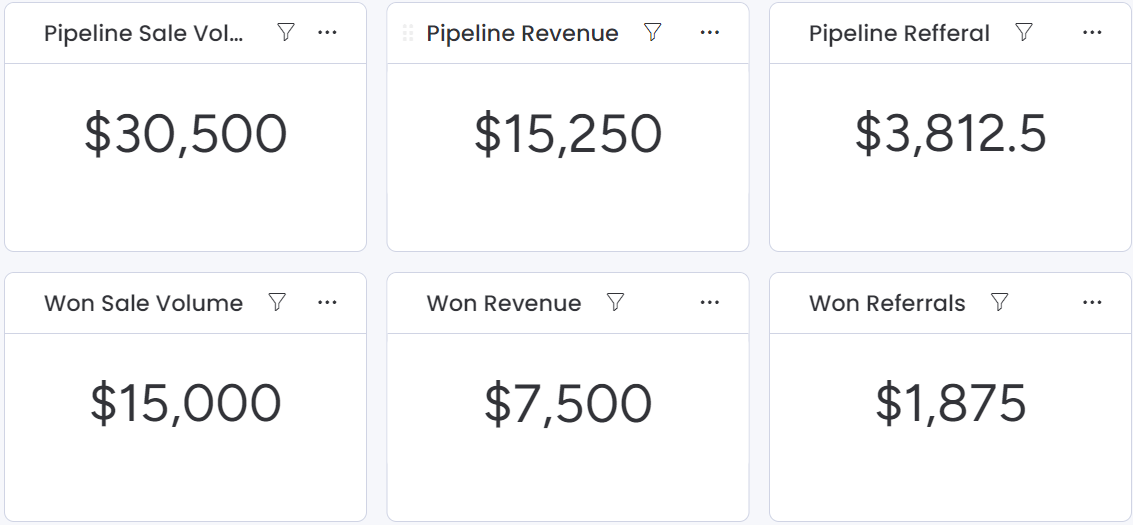Open filter on Pipeline Revenue widget
This screenshot has height=525, width=1133.
click(653, 33)
